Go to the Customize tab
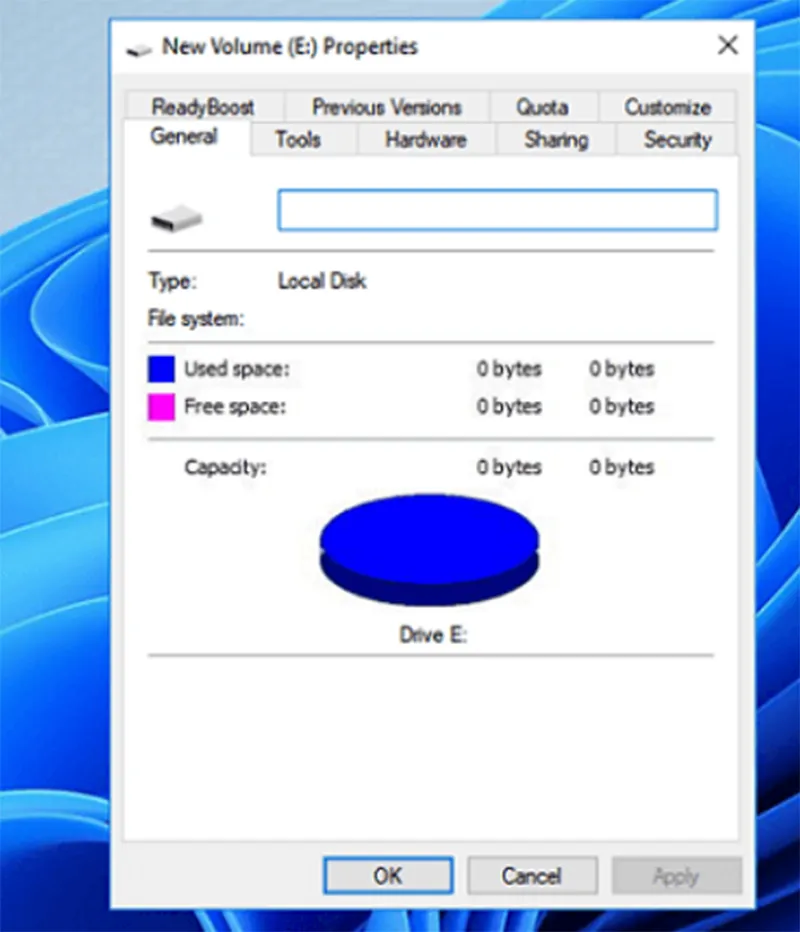800x932 pixels. (x=667, y=107)
